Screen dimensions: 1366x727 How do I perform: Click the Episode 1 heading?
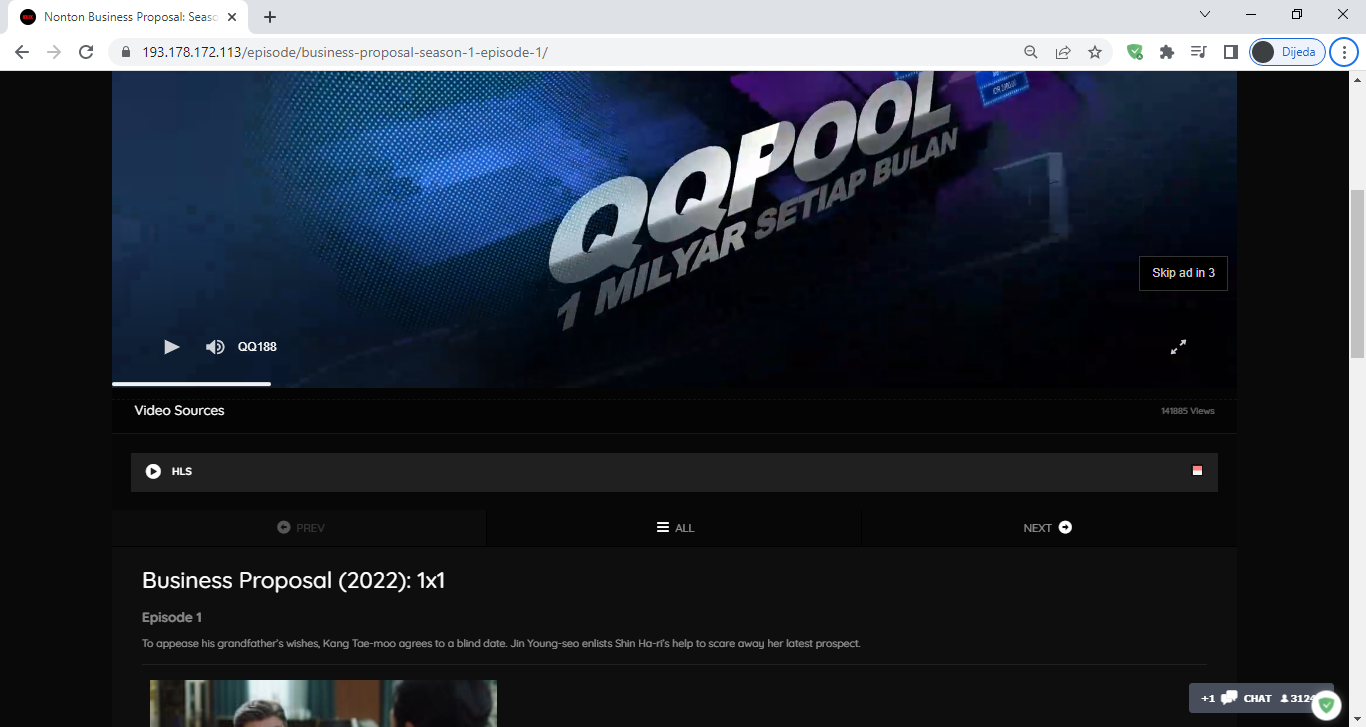(172, 617)
